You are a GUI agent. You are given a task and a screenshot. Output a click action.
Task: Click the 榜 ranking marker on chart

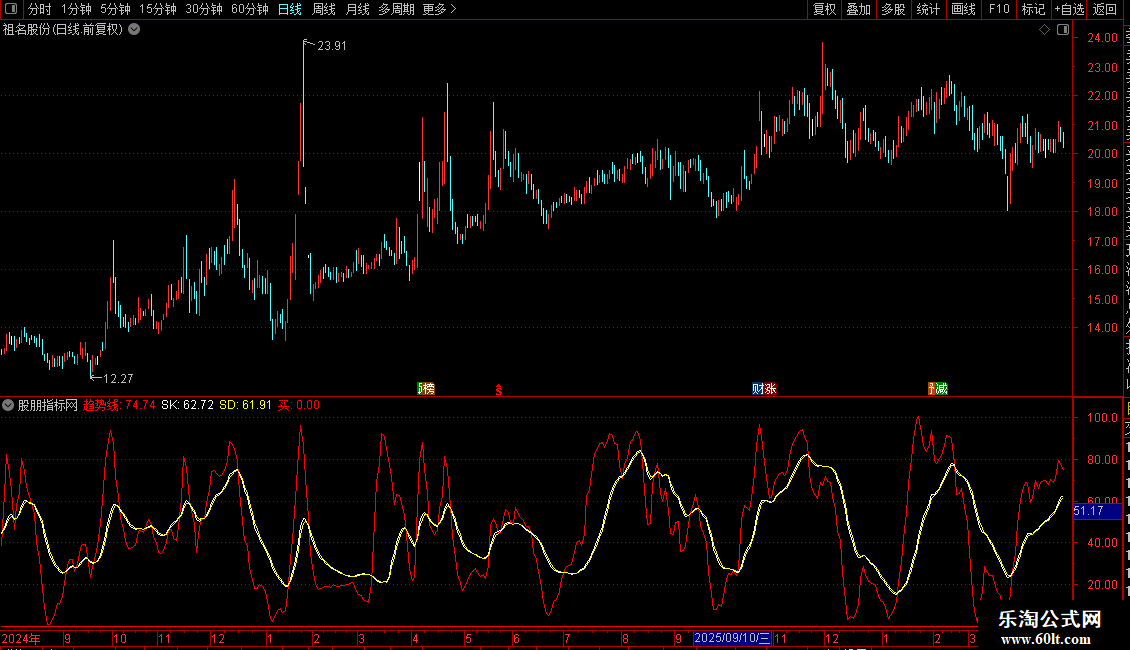427,388
